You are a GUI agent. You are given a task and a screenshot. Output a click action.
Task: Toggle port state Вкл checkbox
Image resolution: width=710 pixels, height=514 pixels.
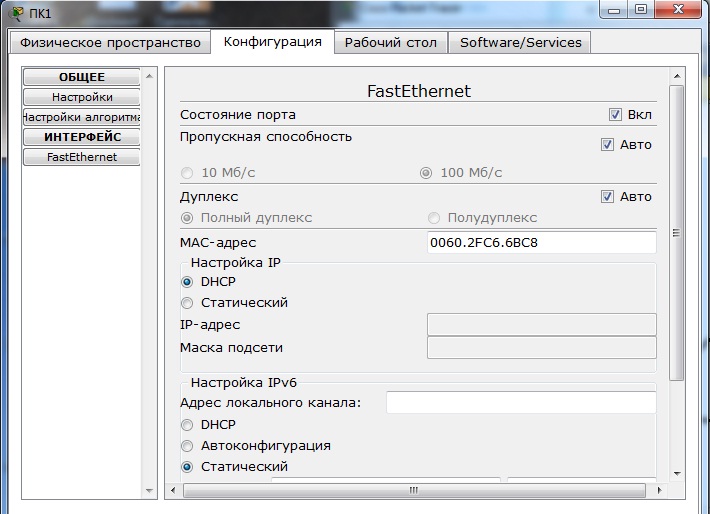point(615,115)
